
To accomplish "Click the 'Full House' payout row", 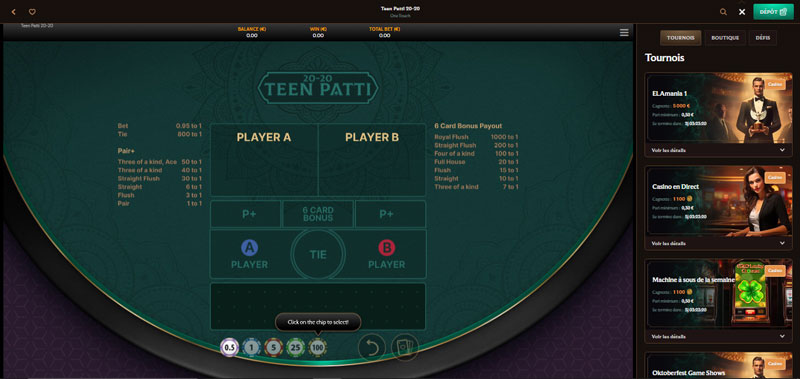I will pos(476,162).
